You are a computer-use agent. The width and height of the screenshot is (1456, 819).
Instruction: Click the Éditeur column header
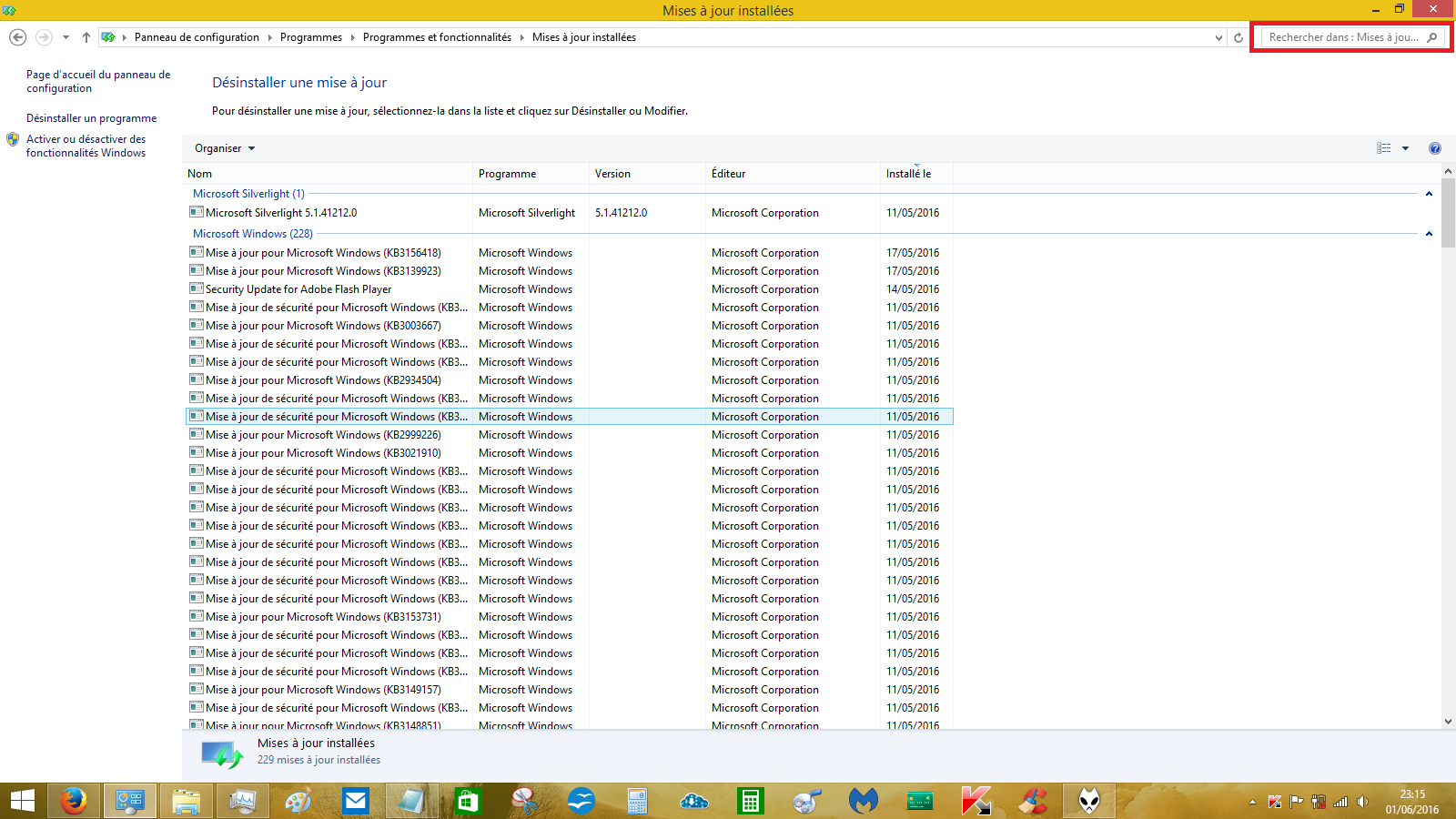729,174
